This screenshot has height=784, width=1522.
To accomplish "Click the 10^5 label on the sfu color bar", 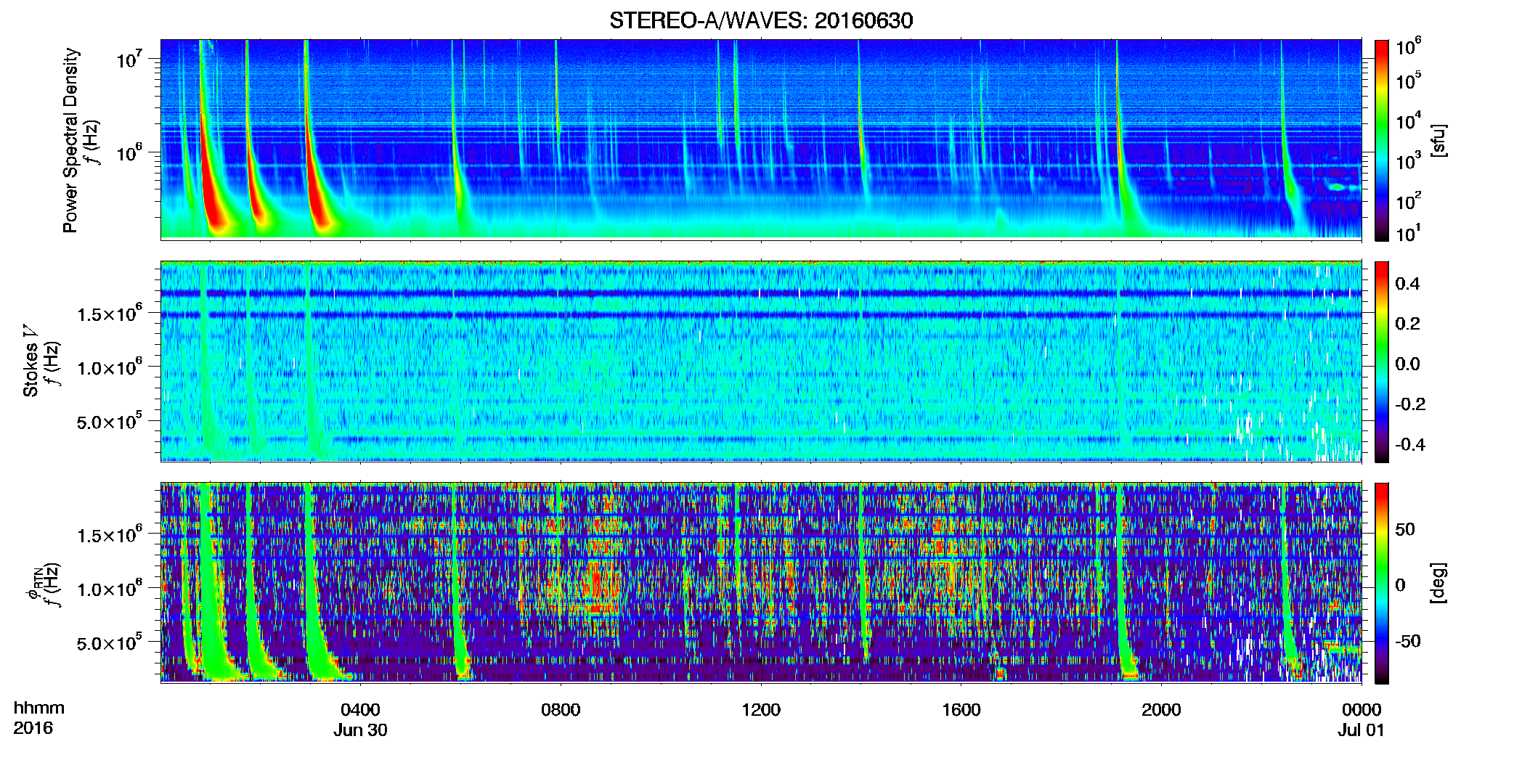I will (1408, 81).
